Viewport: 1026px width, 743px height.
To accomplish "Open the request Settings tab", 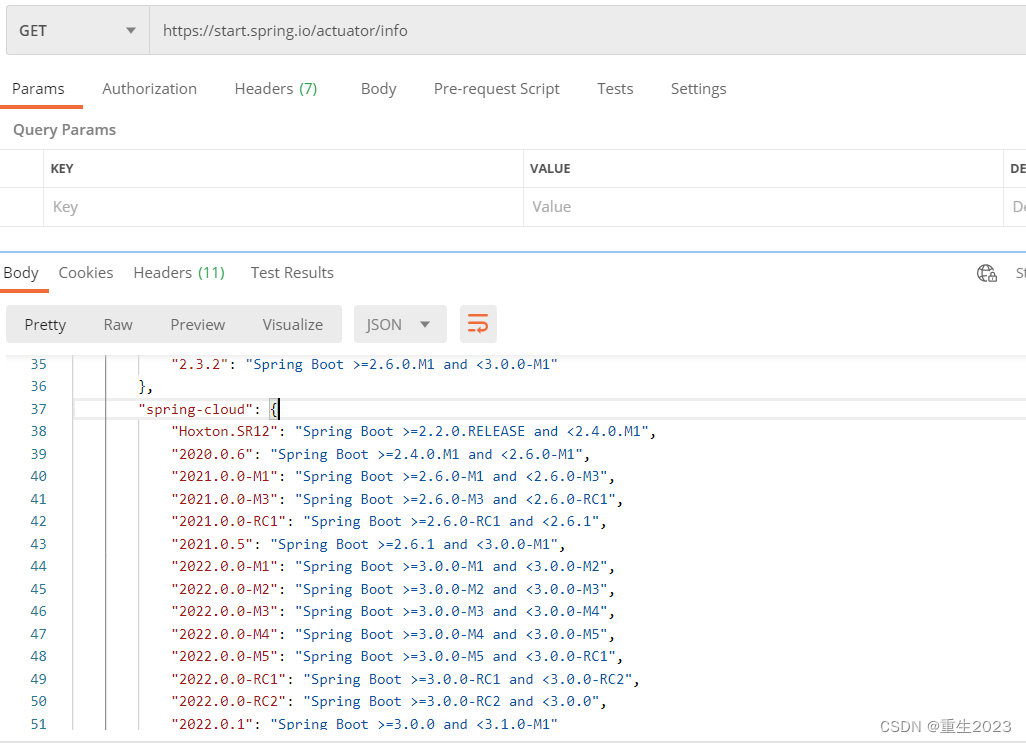I will 698,89.
